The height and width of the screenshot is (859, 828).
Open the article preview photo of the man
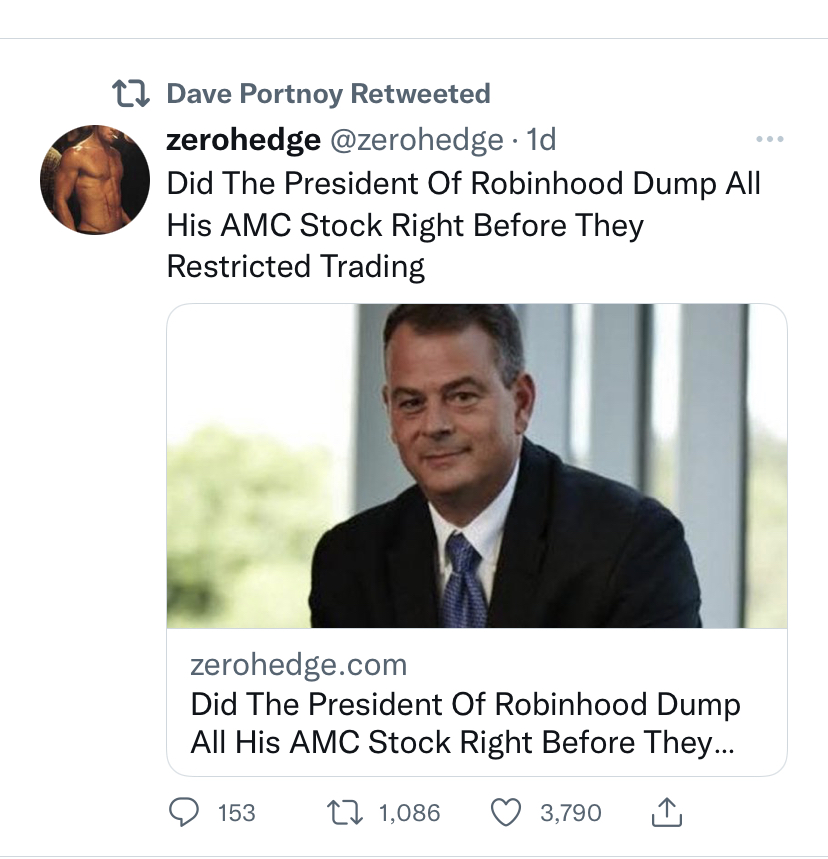coord(476,466)
